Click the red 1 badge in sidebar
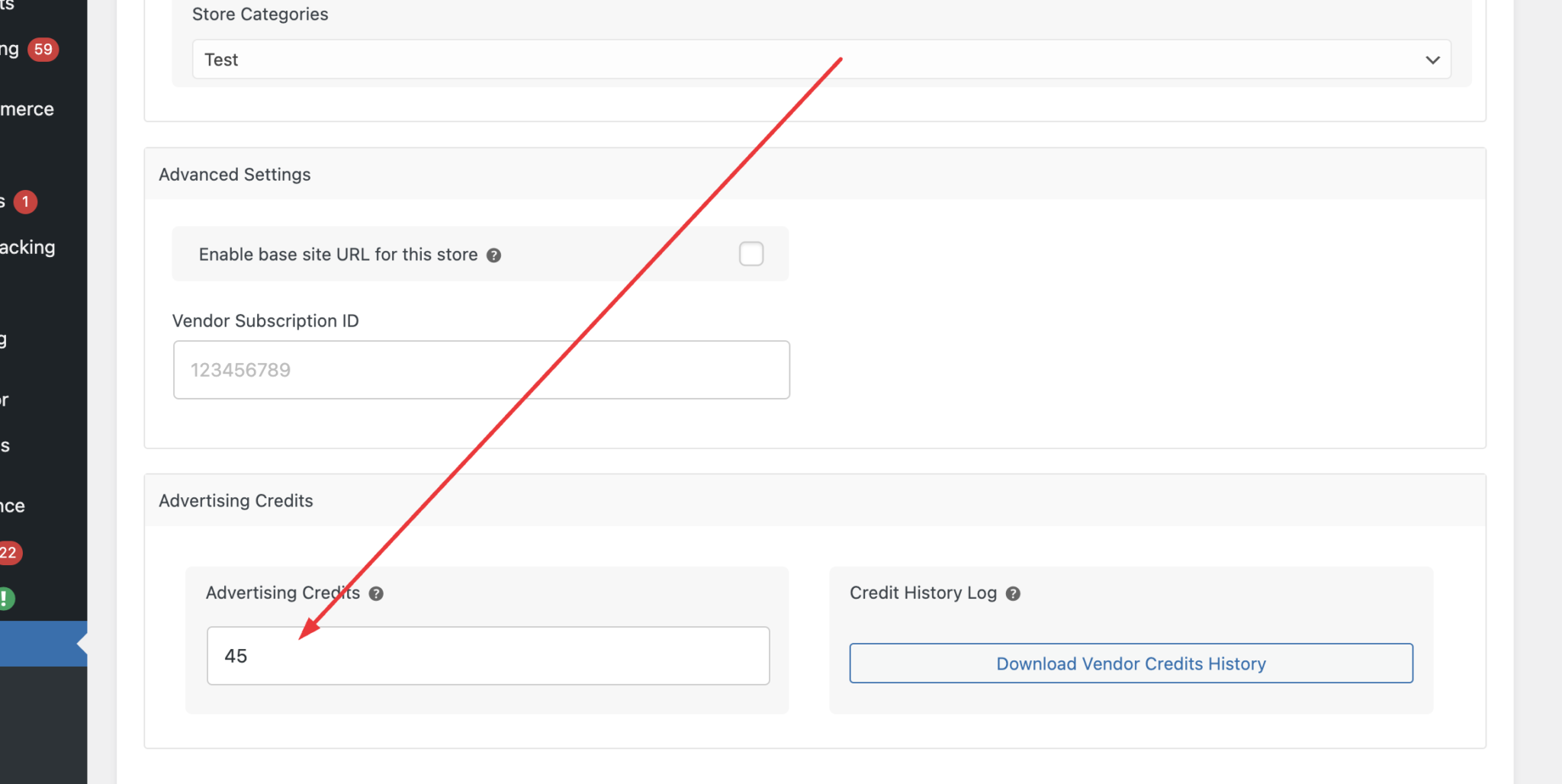Screen dimensions: 1562x784 (x=25, y=202)
